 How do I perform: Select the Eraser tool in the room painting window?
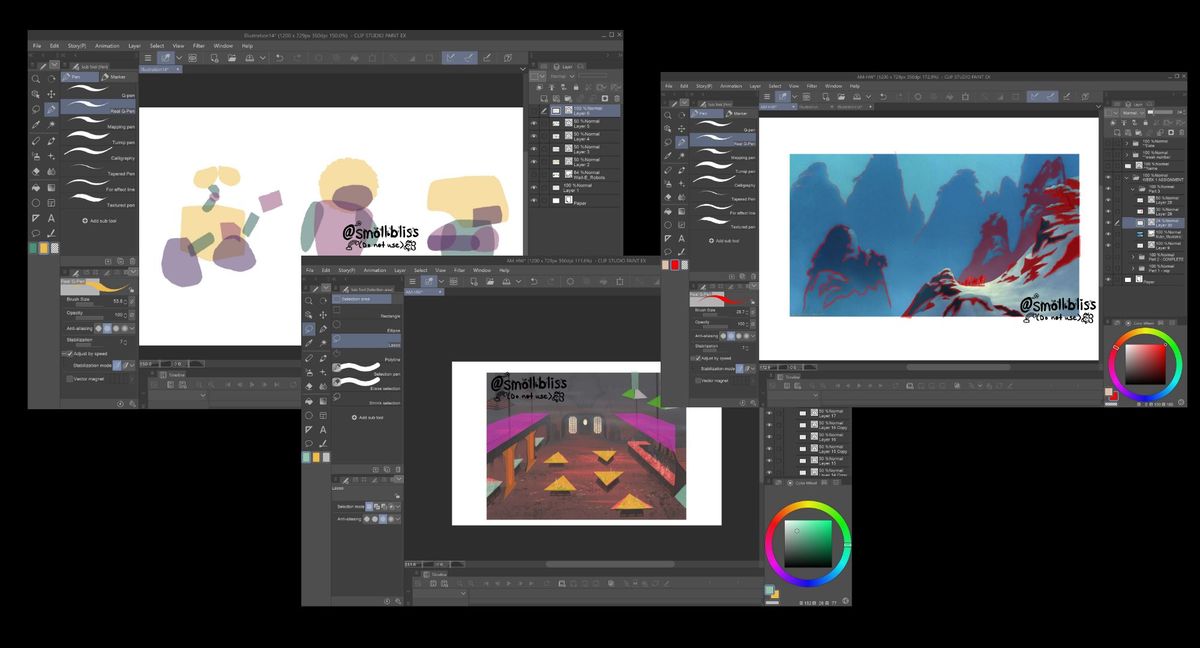pos(310,386)
